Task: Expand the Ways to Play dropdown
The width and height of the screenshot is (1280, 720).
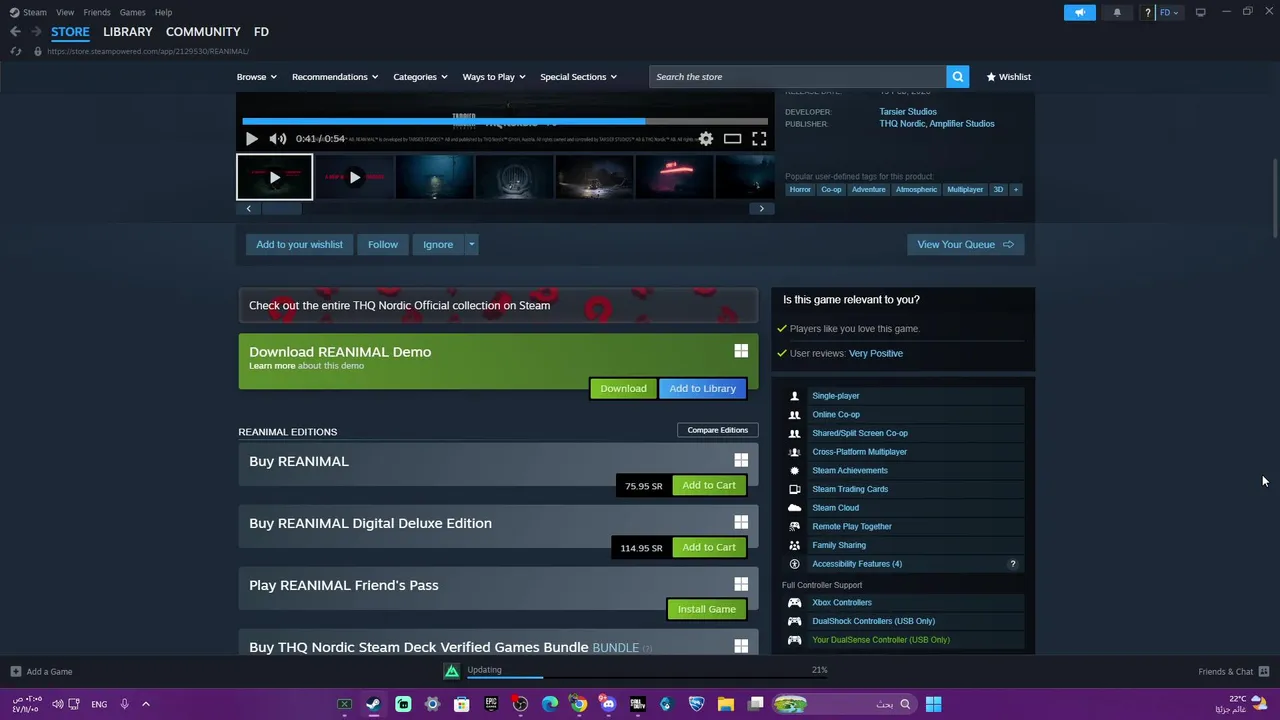Action: pos(494,77)
